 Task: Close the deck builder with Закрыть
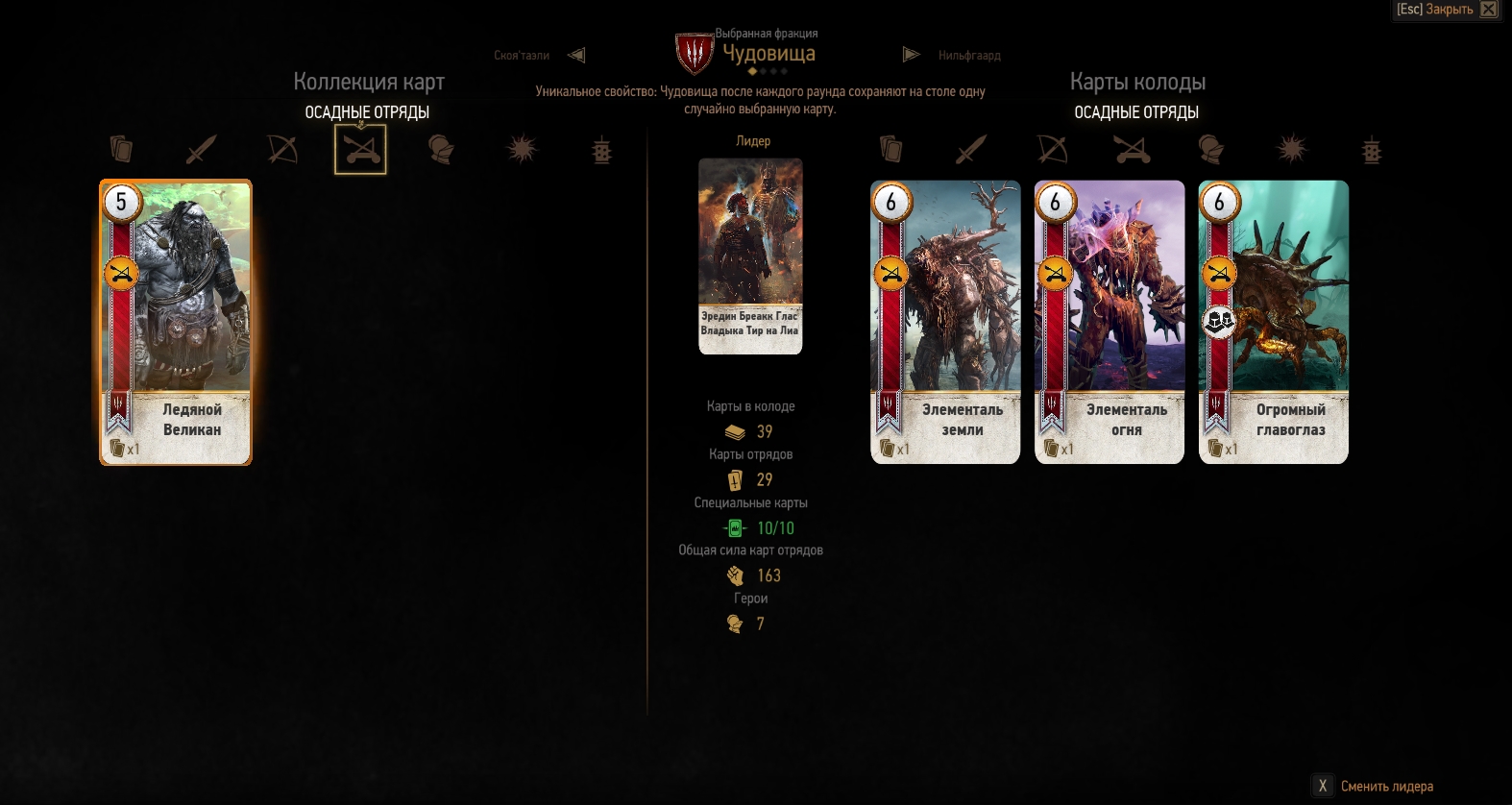[x=1447, y=10]
